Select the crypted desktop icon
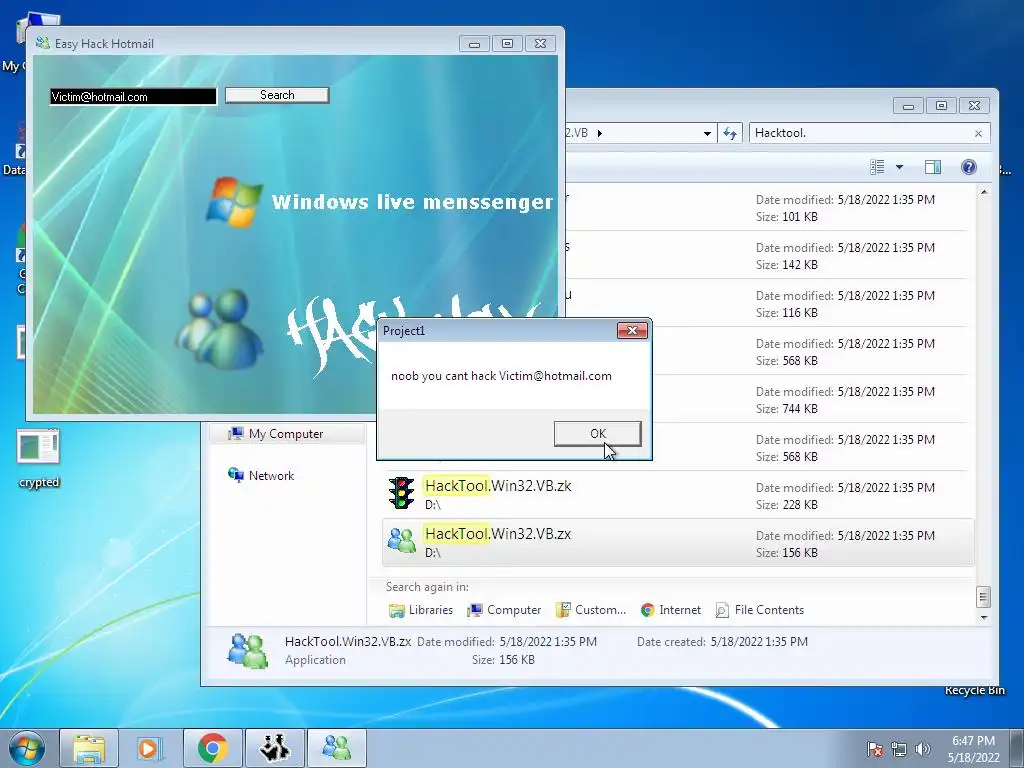The height and width of the screenshot is (768, 1024). click(39, 458)
